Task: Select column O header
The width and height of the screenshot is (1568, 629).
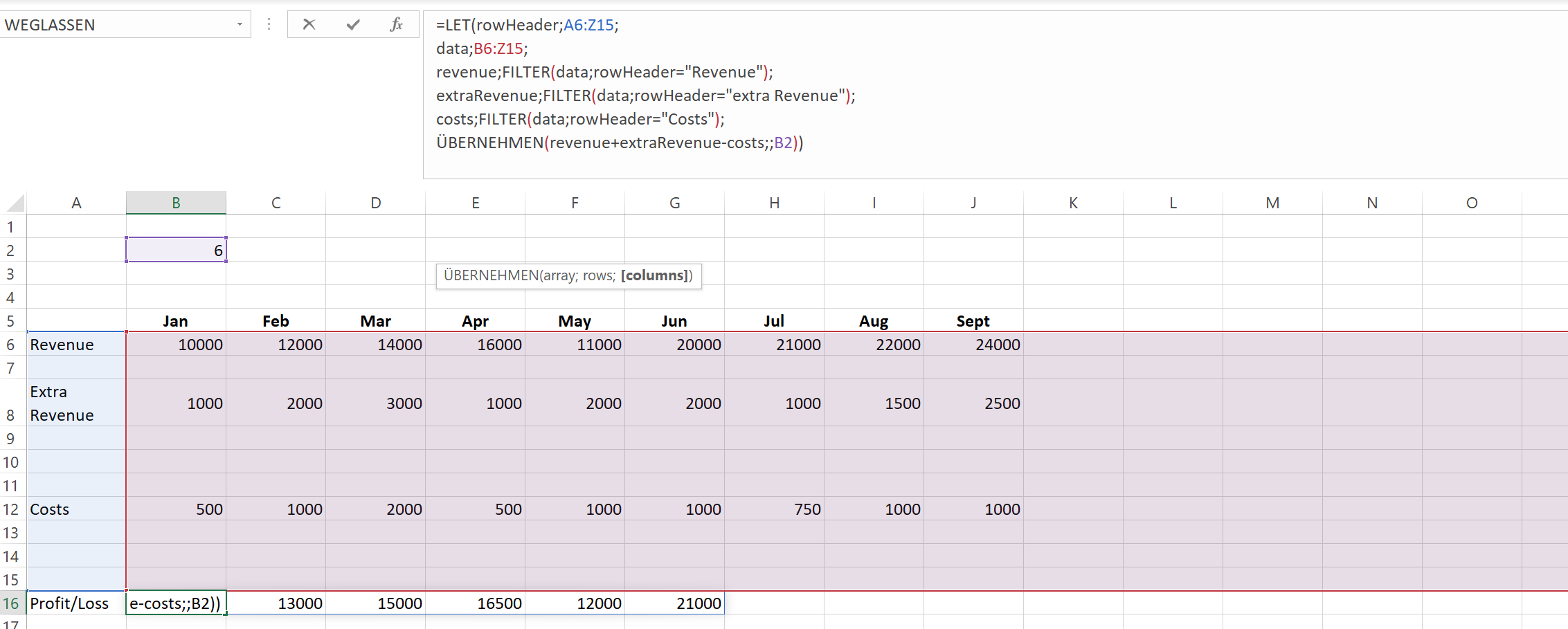Action: 1472,203
